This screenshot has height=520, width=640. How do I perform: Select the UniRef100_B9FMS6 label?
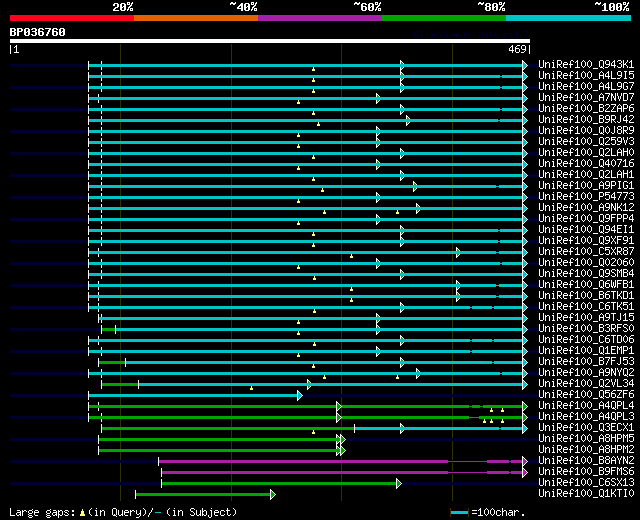point(586,472)
